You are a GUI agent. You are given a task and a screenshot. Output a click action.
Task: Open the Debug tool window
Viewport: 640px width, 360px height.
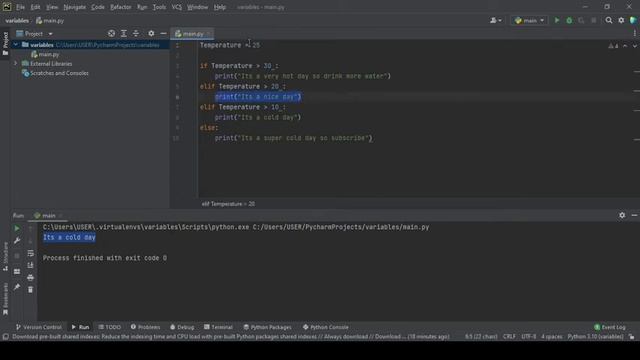coord(182,327)
